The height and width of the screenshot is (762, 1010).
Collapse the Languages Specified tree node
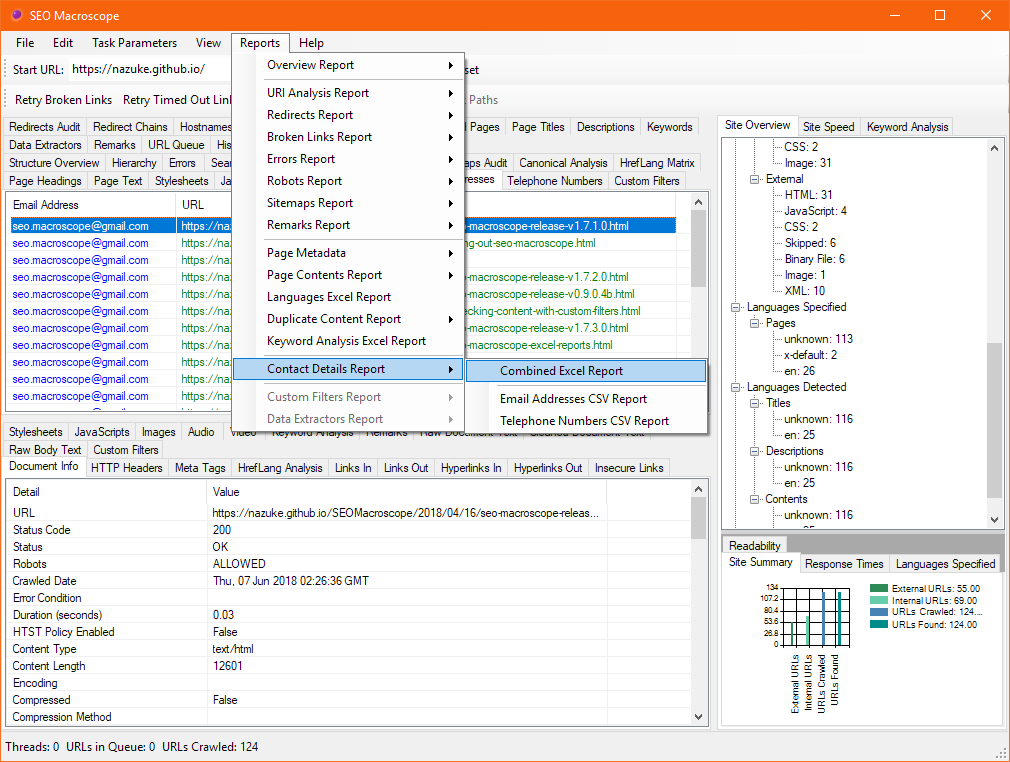coord(735,307)
